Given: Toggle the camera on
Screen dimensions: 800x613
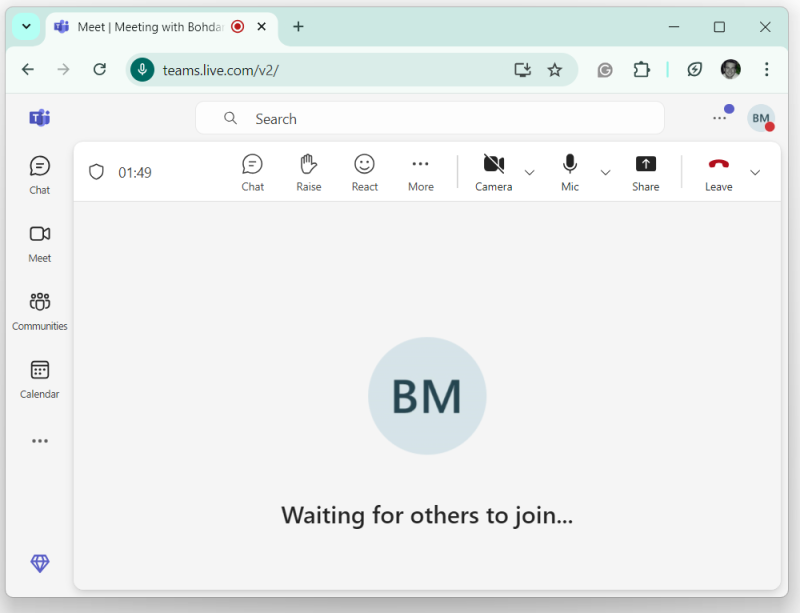Looking at the screenshot, I should (x=493, y=170).
